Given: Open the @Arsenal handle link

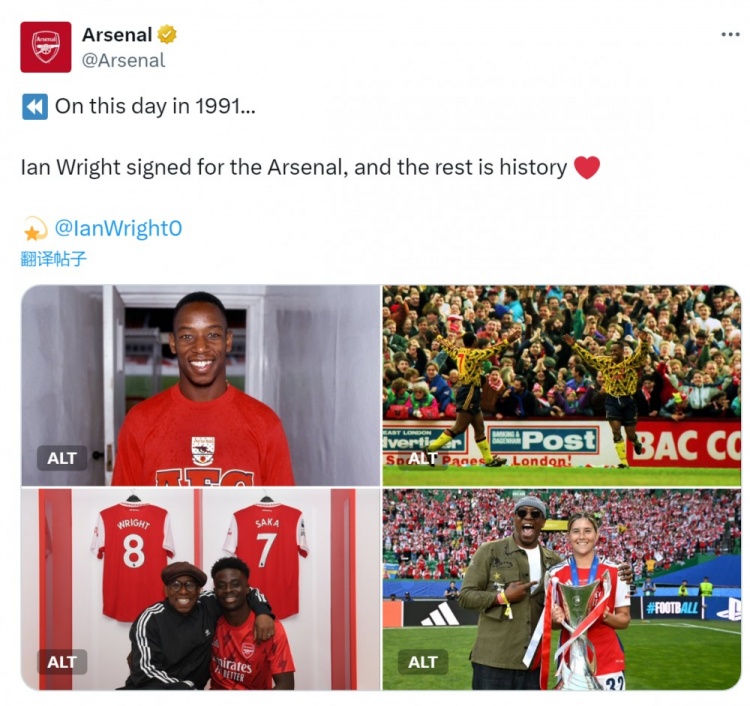Looking at the screenshot, I should 123,60.
